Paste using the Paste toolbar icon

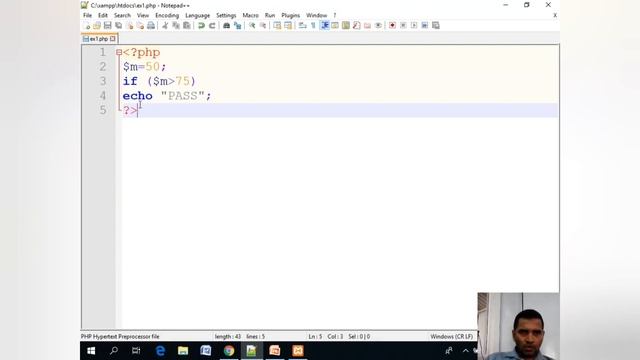187,26
